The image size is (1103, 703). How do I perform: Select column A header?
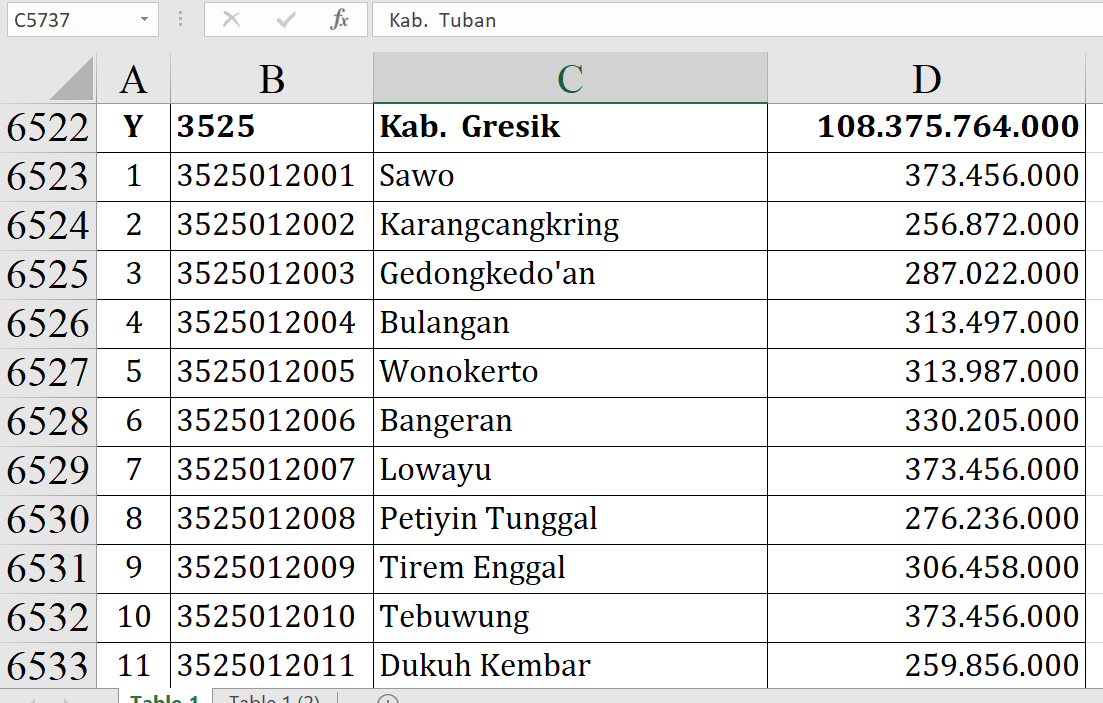point(133,79)
